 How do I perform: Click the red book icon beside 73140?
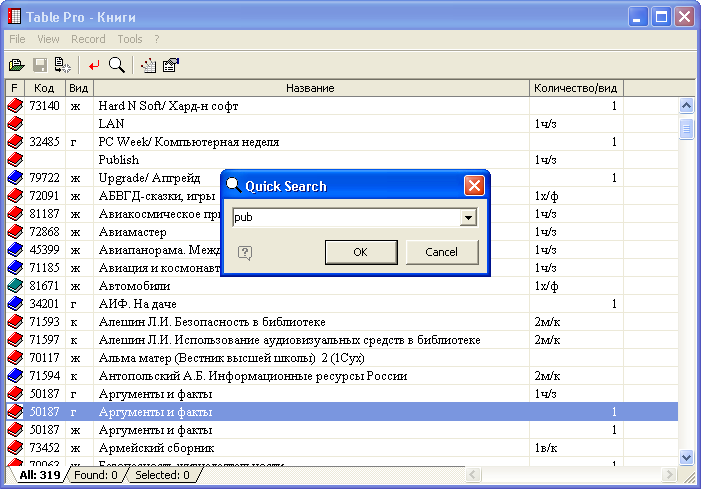click(15, 106)
